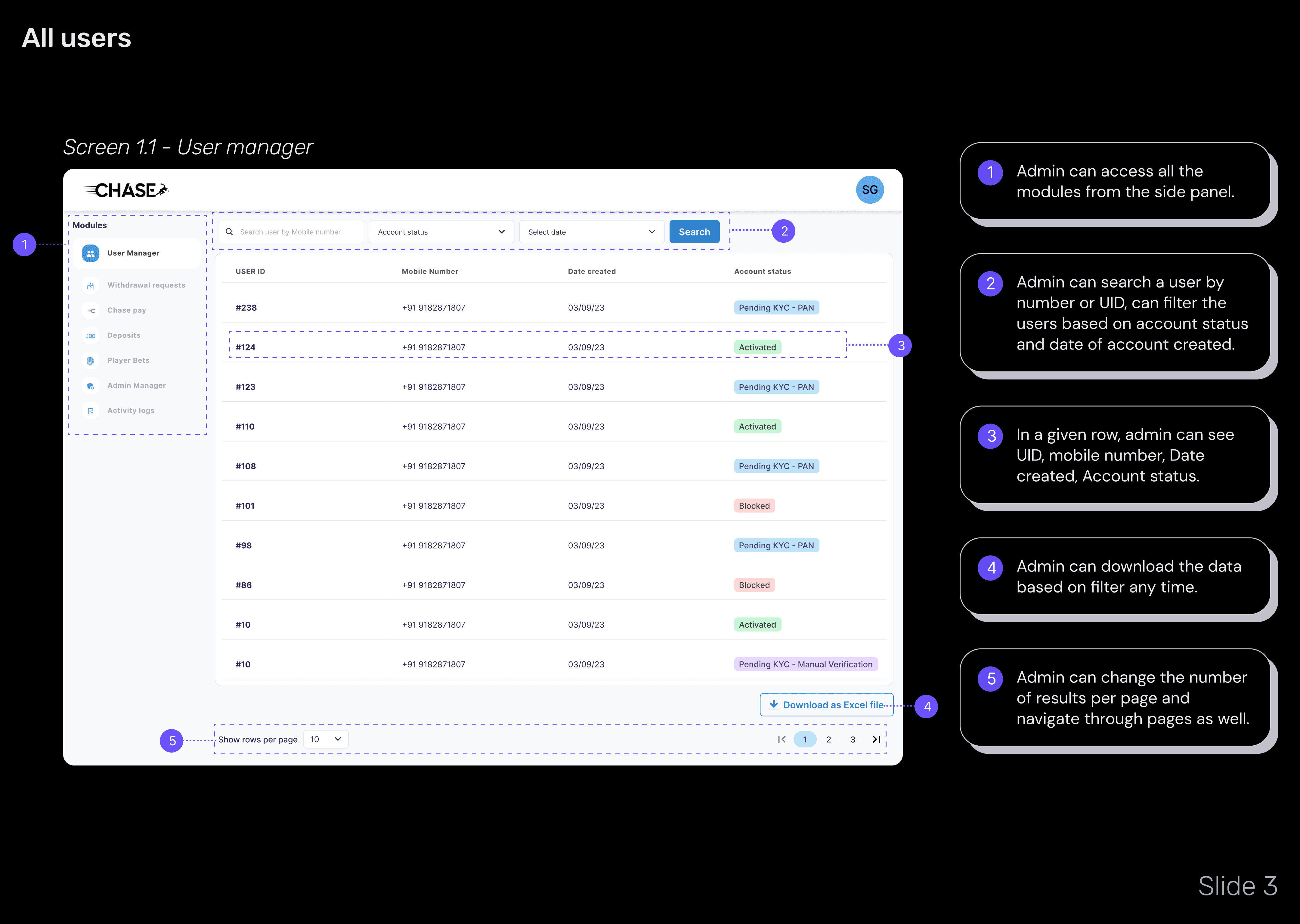Click the Chase pay sidebar icon
This screenshot has width=1300, height=924.
click(91, 311)
